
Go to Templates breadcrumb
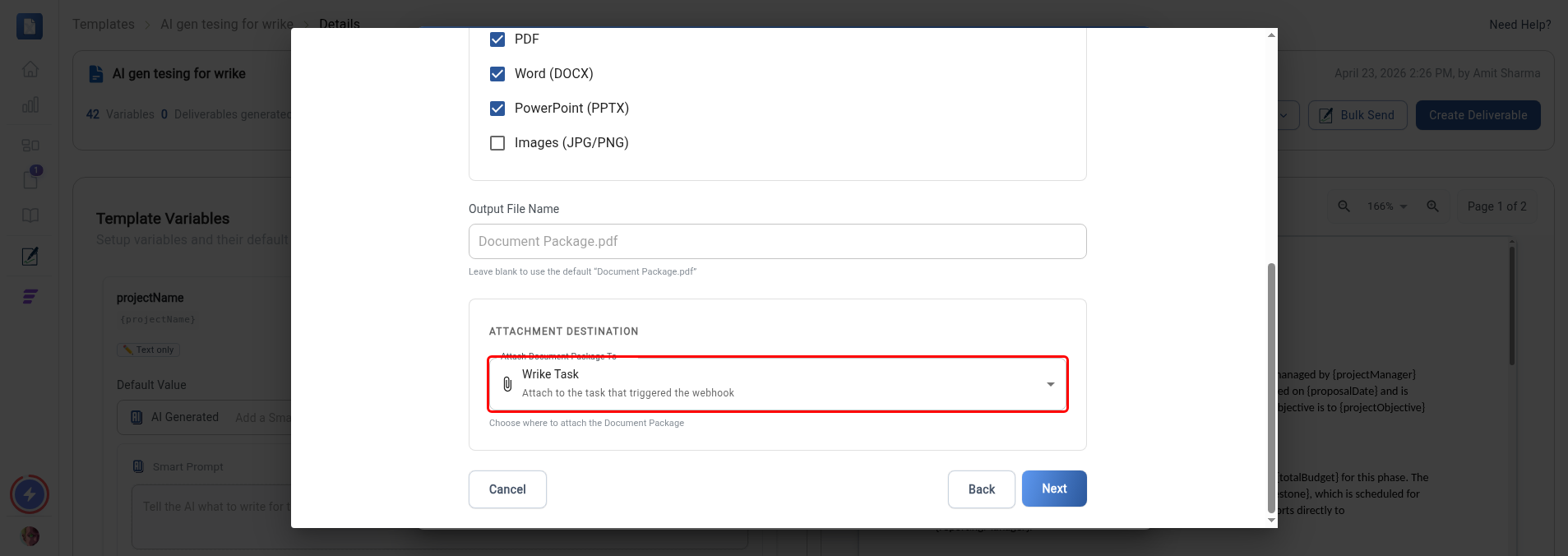[x=104, y=24]
